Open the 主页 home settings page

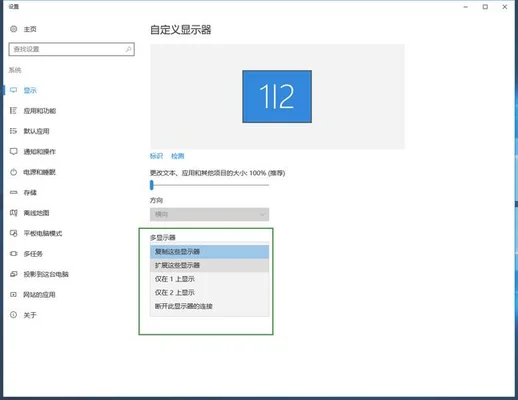point(30,29)
